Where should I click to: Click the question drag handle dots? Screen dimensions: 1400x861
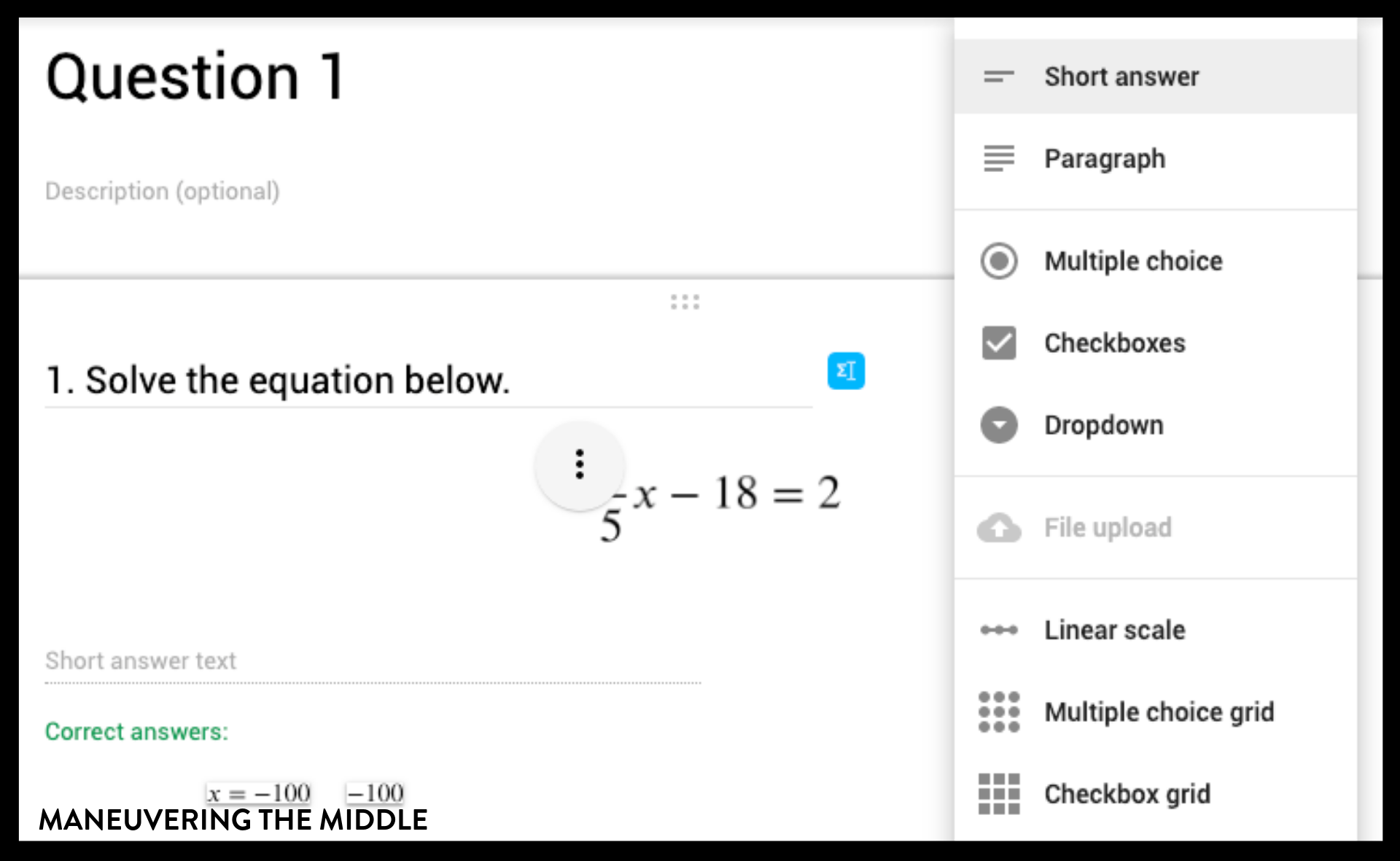click(x=686, y=301)
